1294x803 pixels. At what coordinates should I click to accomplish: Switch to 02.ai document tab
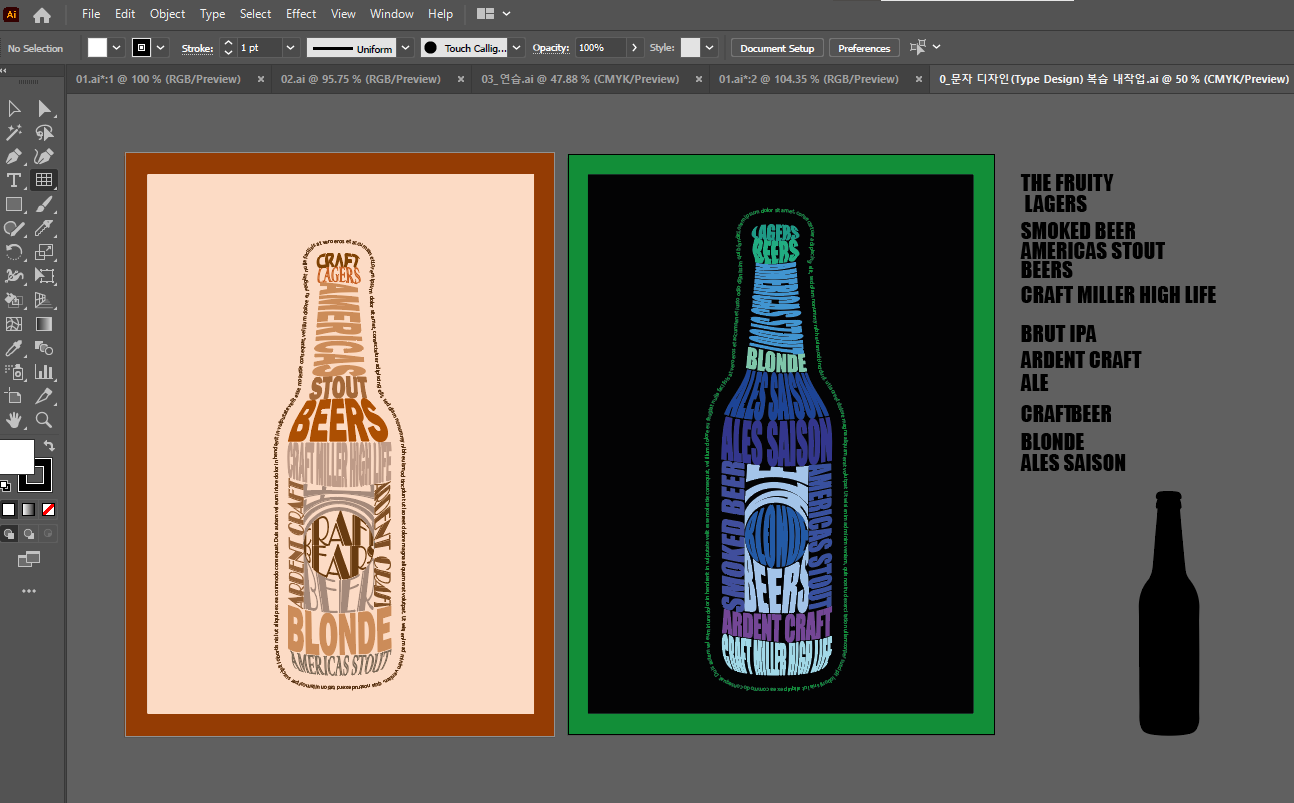click(360, 79)
